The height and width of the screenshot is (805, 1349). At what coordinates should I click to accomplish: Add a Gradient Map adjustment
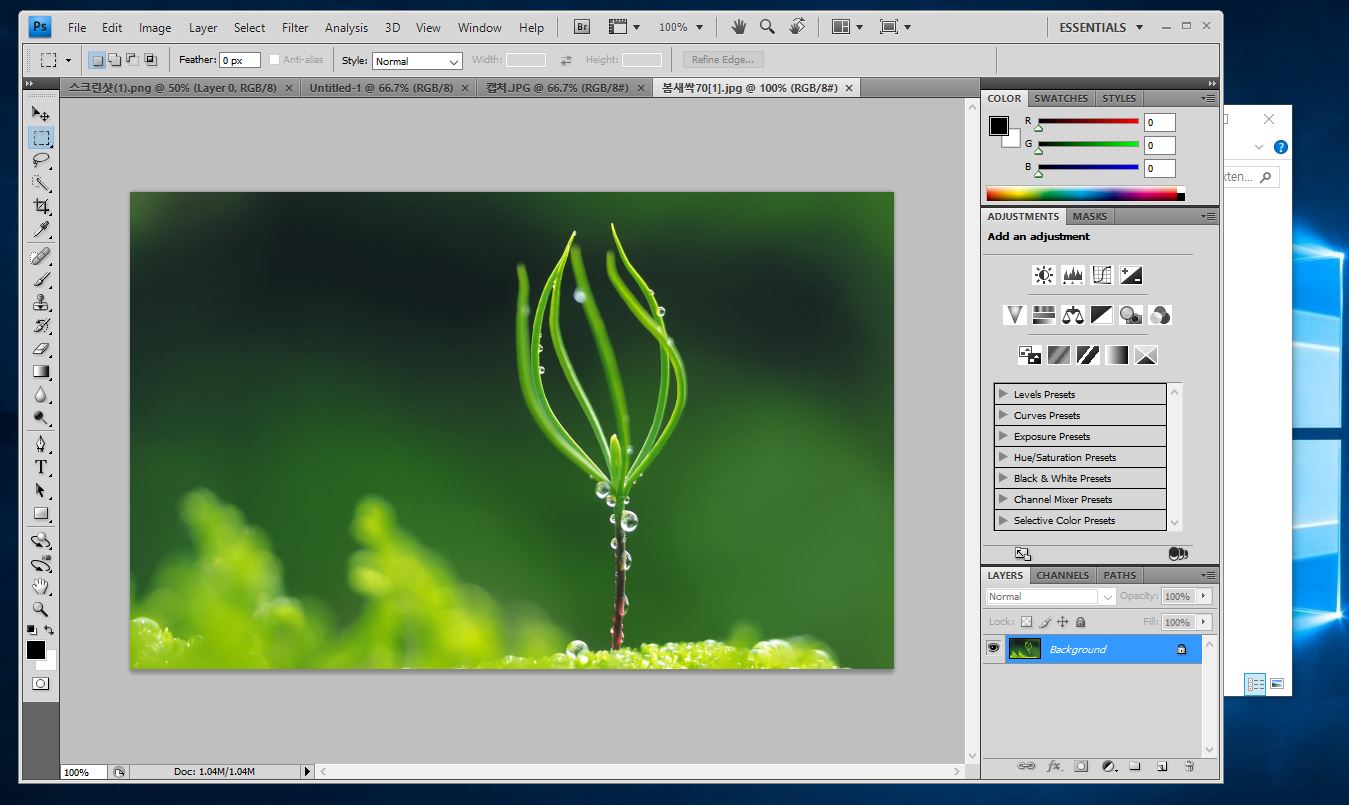click(x=1117, y=355)
